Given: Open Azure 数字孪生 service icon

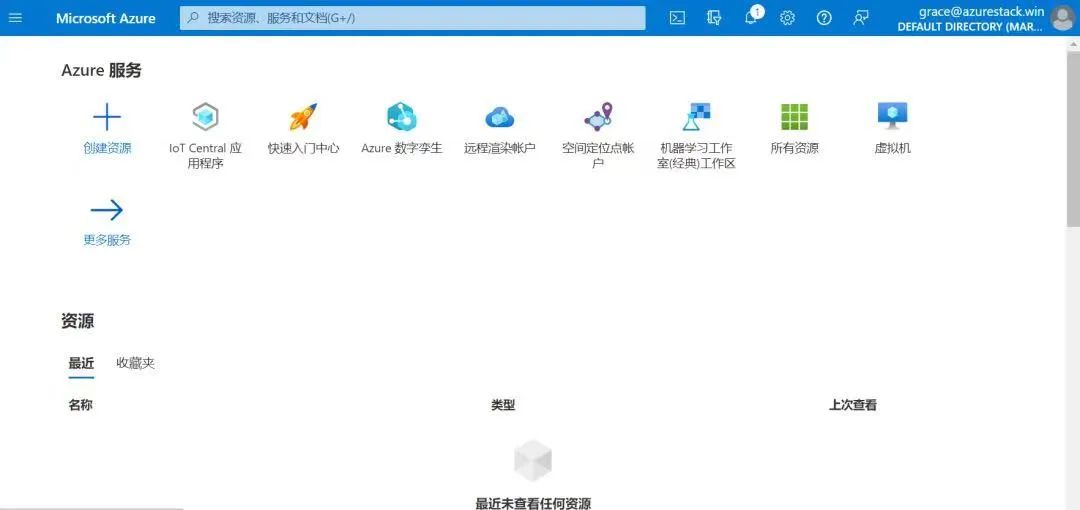Looking at the screenshot, I should (402, 116).
